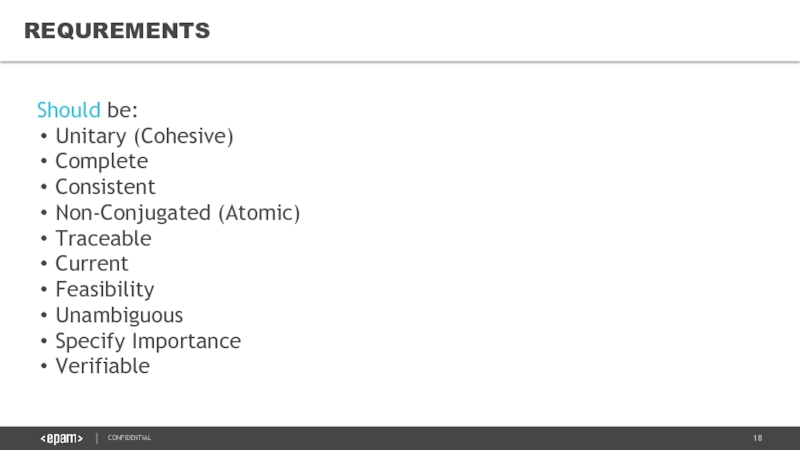Select the Verifiable bullet text
Screen dimensions: 800x450
tap(102, 367)
